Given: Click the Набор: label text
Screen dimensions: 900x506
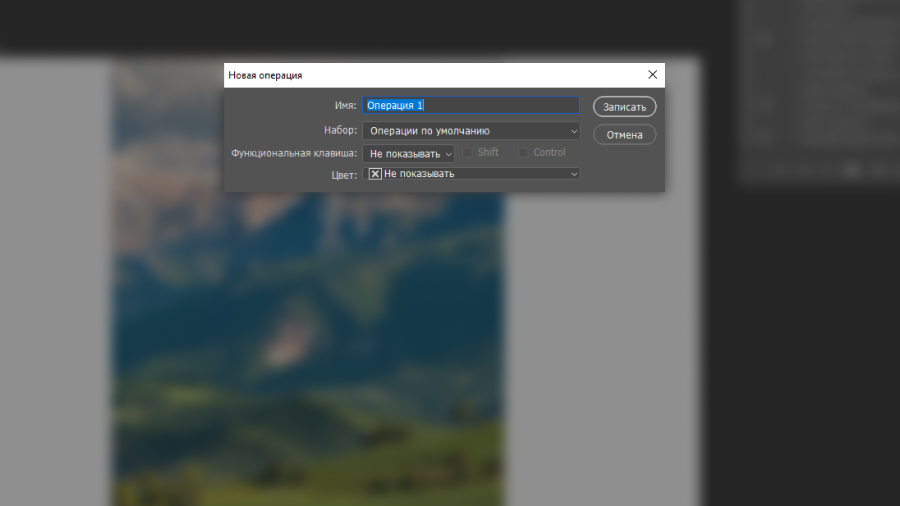Looking at the screenshot, I should 340,130.
